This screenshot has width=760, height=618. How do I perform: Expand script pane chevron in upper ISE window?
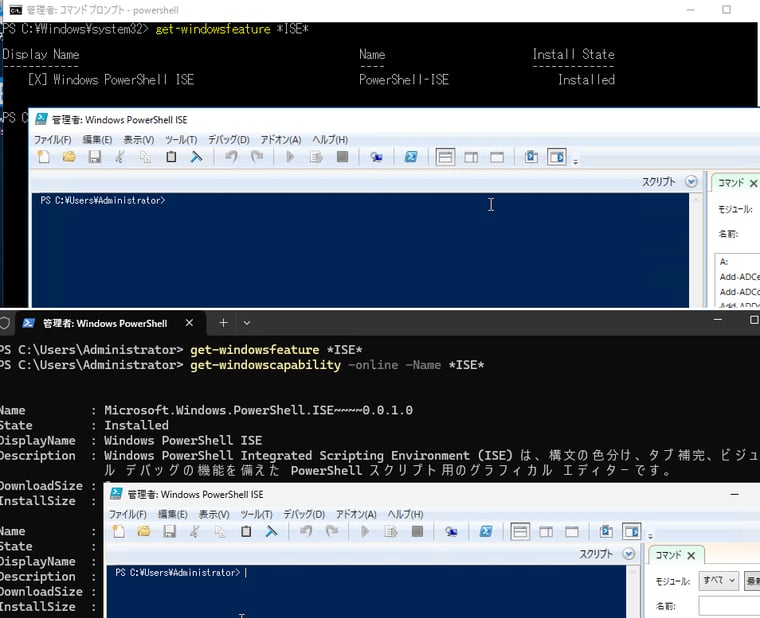[691, 182]
